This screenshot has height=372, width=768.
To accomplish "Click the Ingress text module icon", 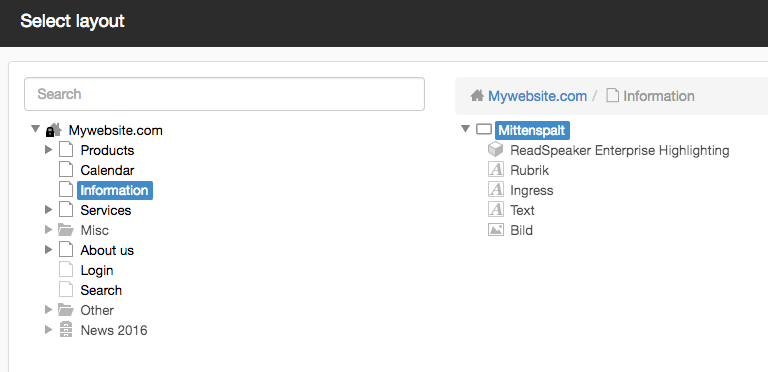I will [496, 190].
